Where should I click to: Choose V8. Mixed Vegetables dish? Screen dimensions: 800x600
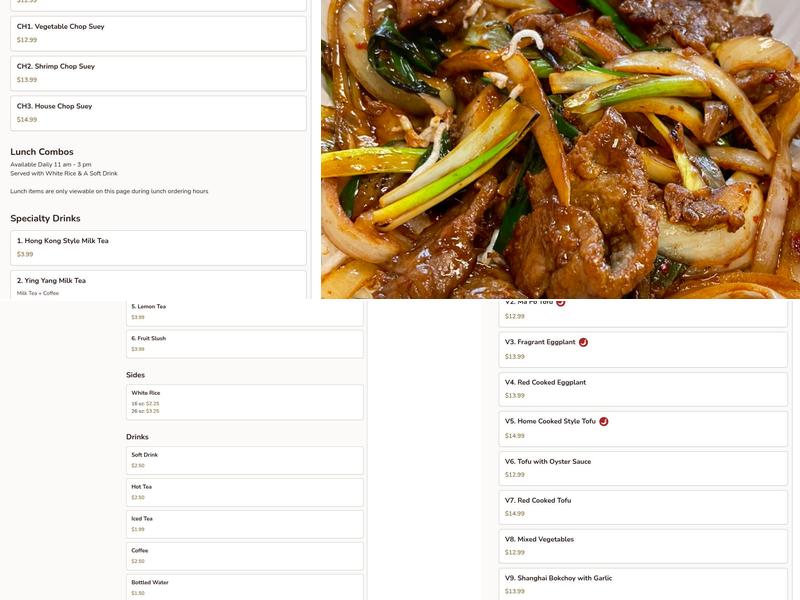click(x=643, y=546)
